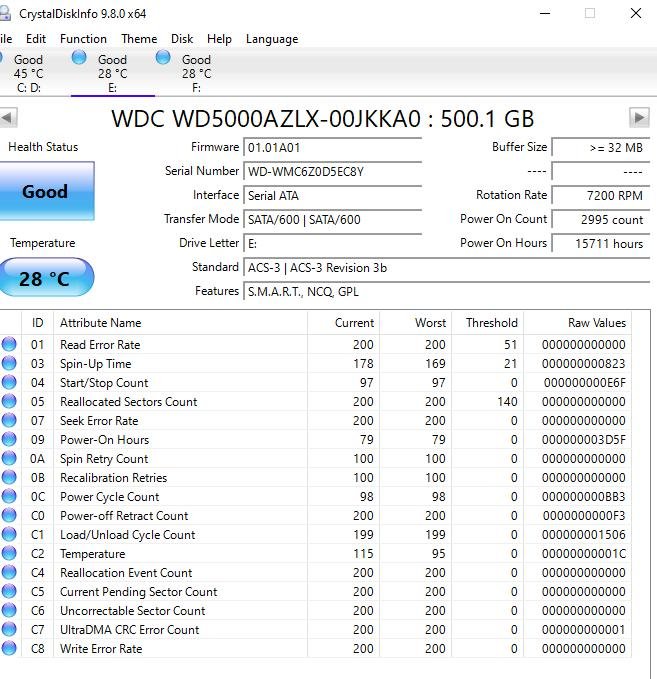Click the Current column header
Screen dimensions: 657x679
coord(343,323)
